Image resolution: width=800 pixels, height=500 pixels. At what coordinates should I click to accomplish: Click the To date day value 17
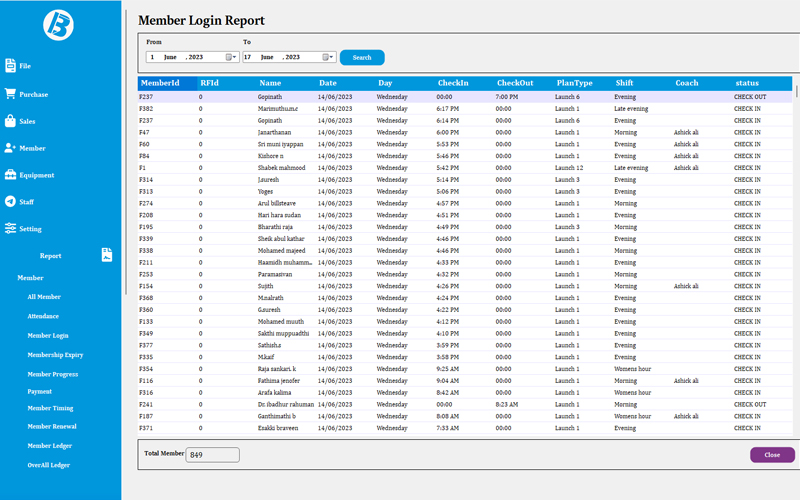click(x=247, y=57)
